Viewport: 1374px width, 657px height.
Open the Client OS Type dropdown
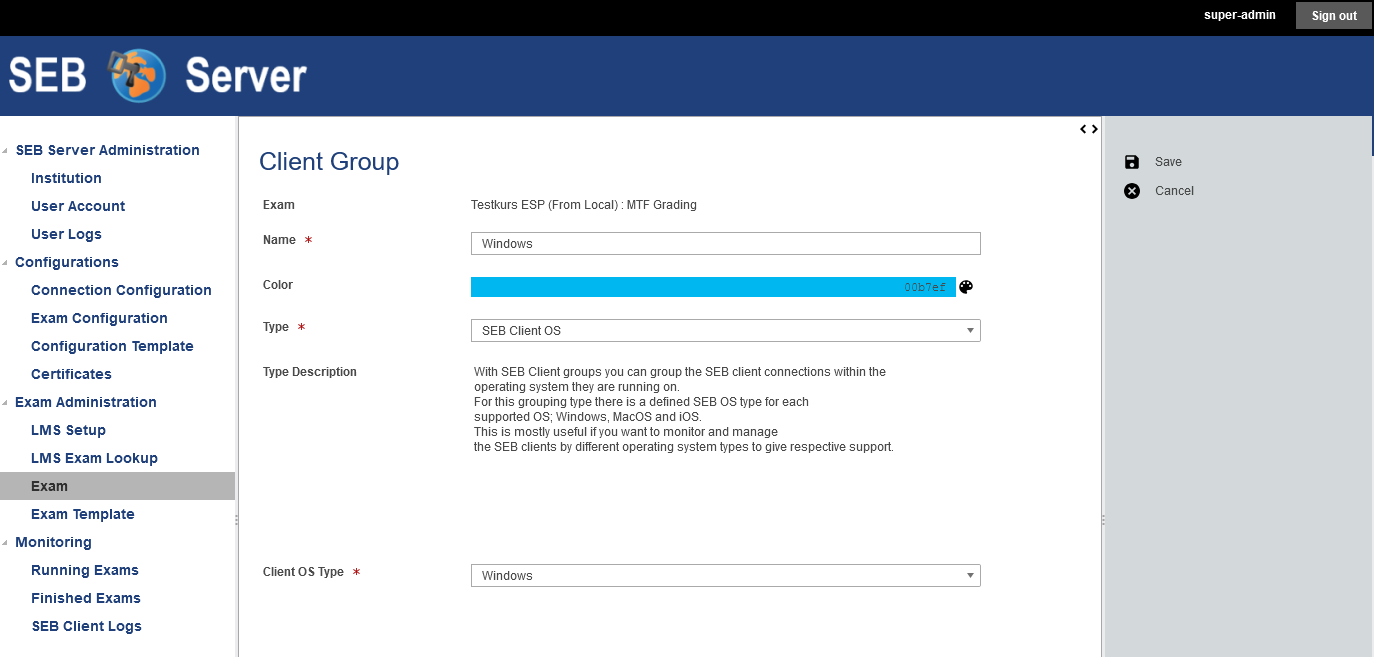click(725, 576)
